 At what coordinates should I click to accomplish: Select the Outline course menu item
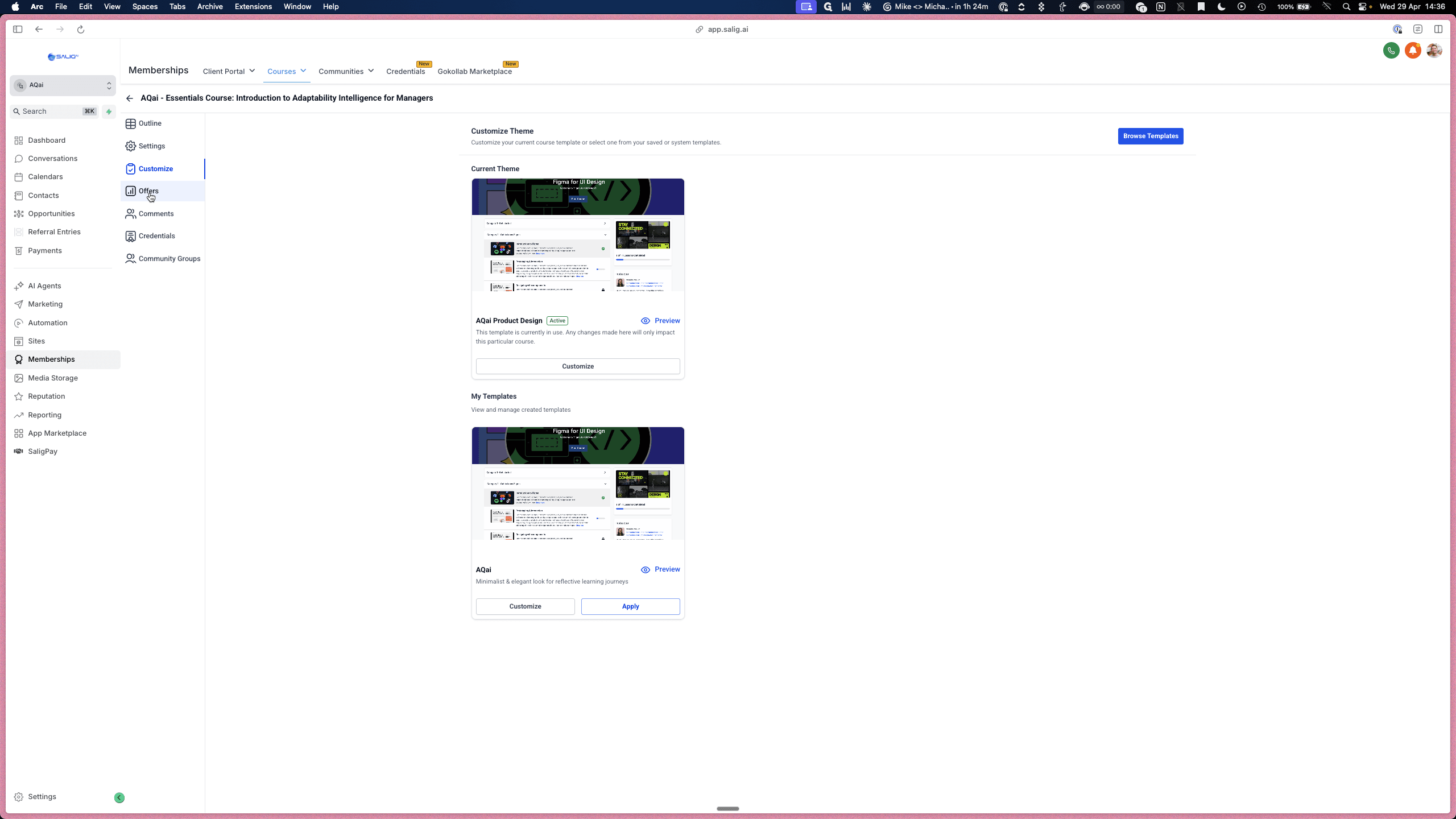pyautogui.click(x=150, y=123)
